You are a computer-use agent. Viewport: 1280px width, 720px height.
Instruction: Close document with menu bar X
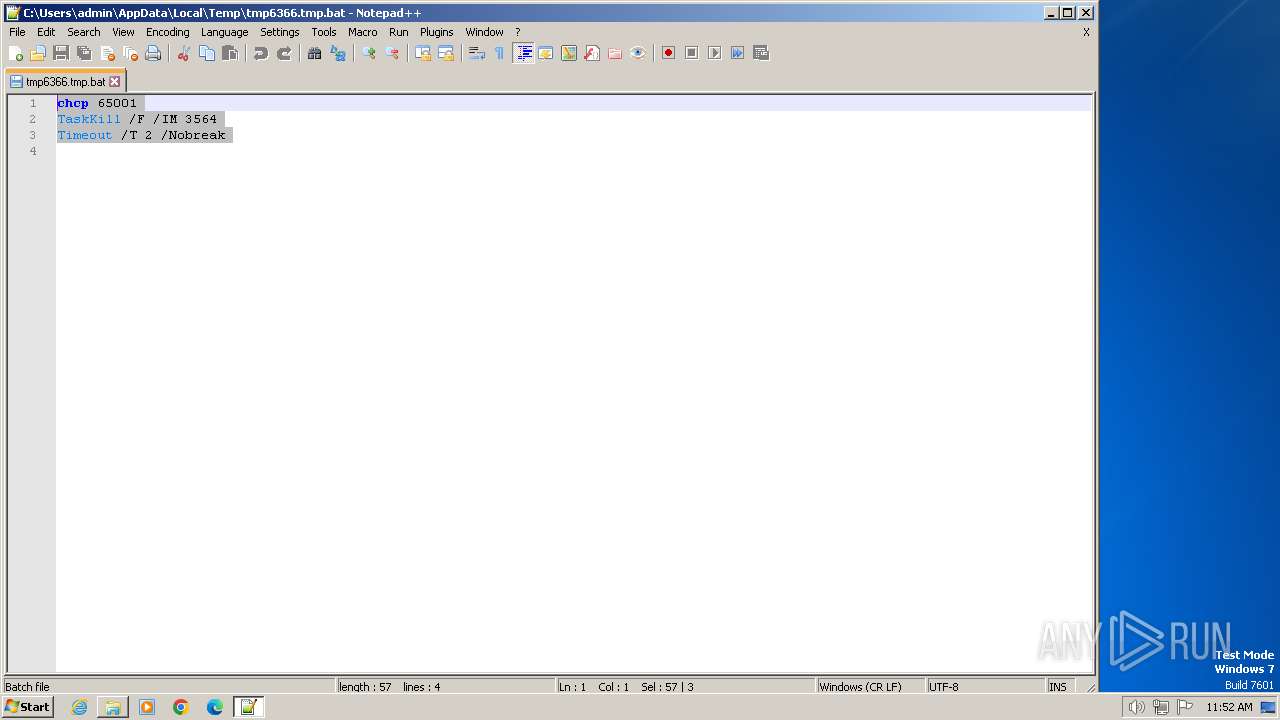(1086, 32)
